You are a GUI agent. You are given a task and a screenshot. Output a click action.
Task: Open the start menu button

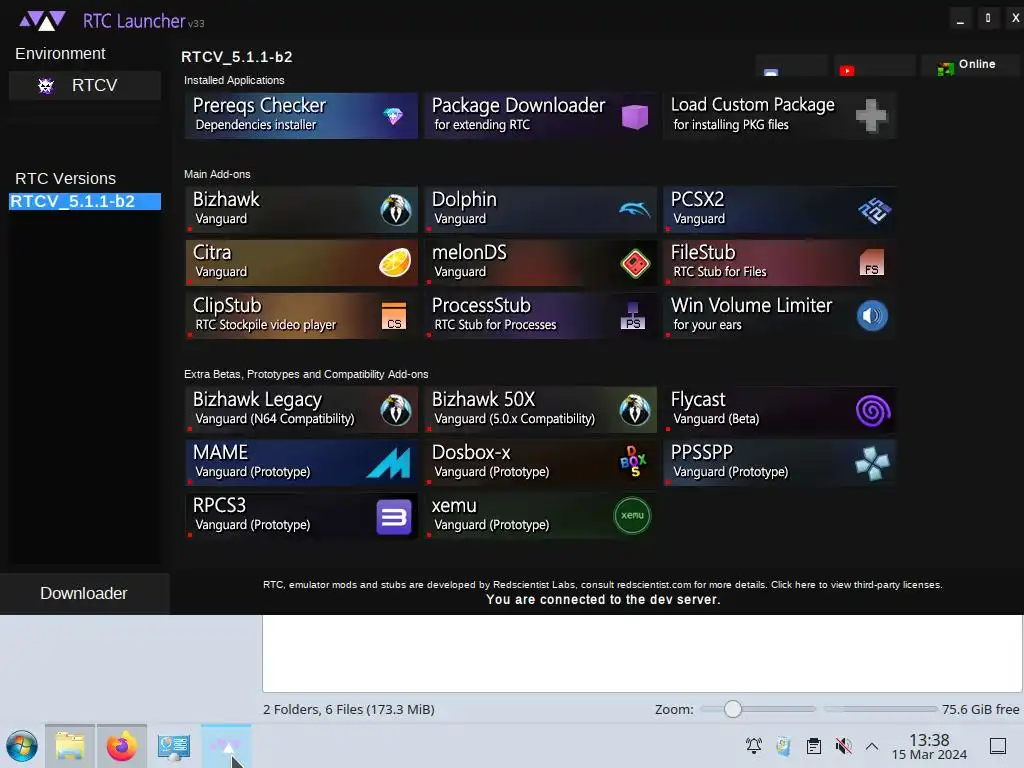[22, 746]
